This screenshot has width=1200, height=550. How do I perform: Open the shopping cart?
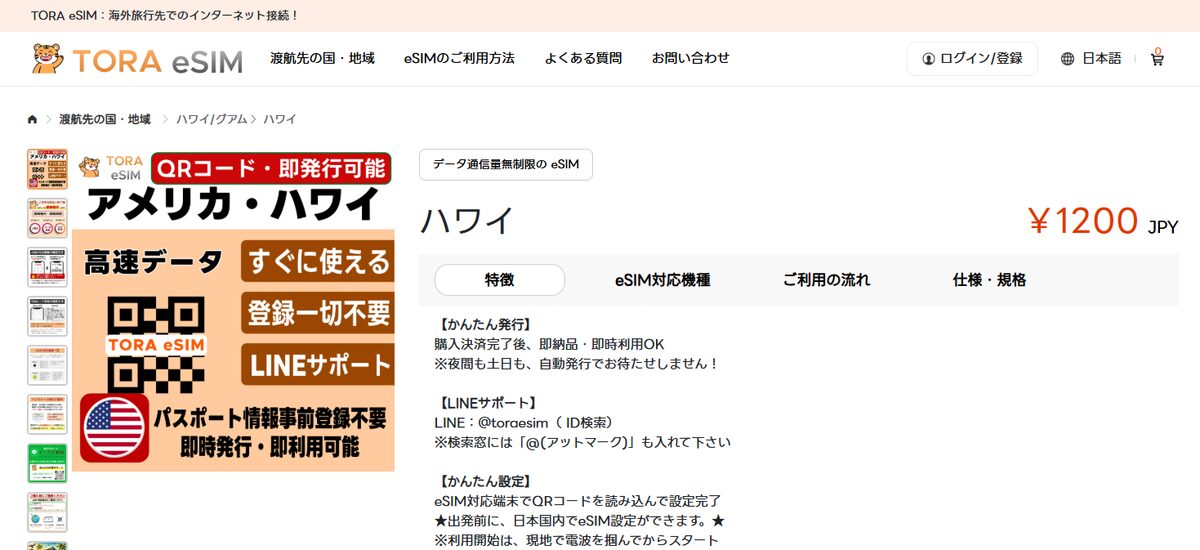click(x=1157, y=59)
